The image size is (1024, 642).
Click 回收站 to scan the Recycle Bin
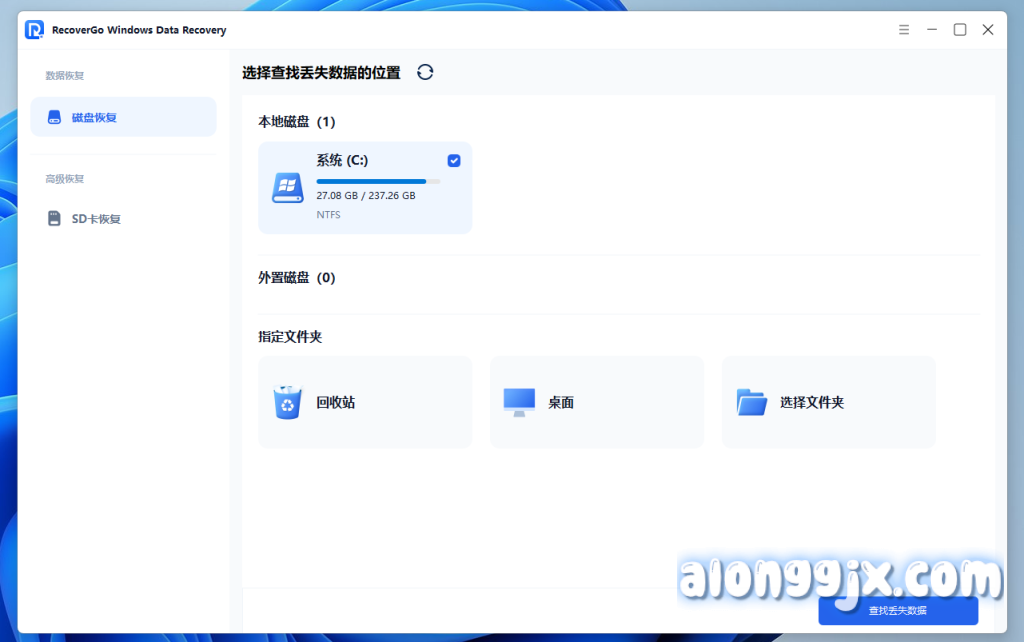click(x=365, y=401)
